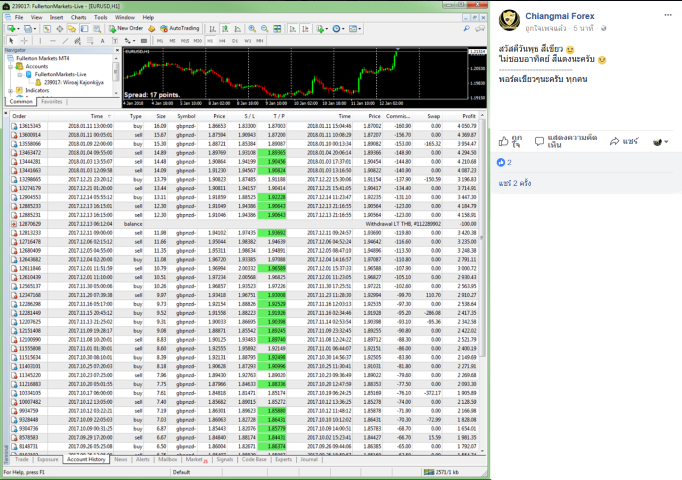The height and width of the screenshot is (480, 682).
Task: Select the M1 timeframe button
Action: (160, 41)
